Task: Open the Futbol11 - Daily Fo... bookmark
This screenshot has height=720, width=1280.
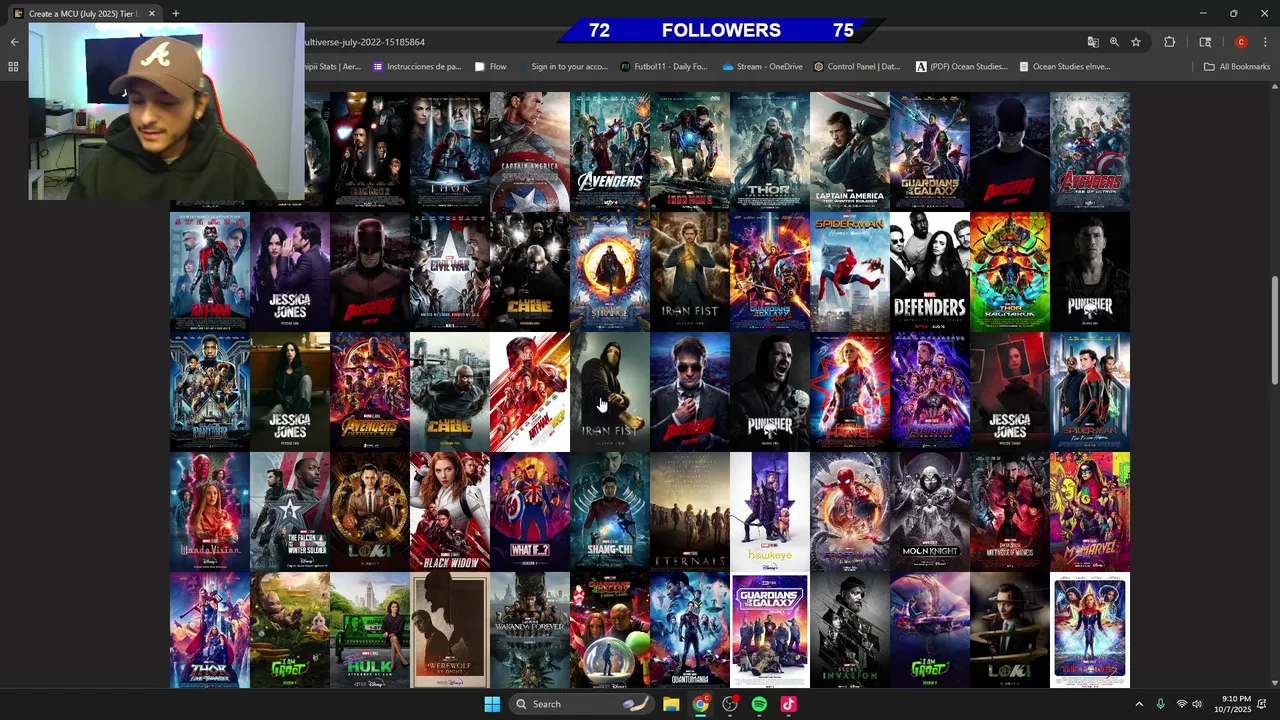Action: [x=664, y=67]
